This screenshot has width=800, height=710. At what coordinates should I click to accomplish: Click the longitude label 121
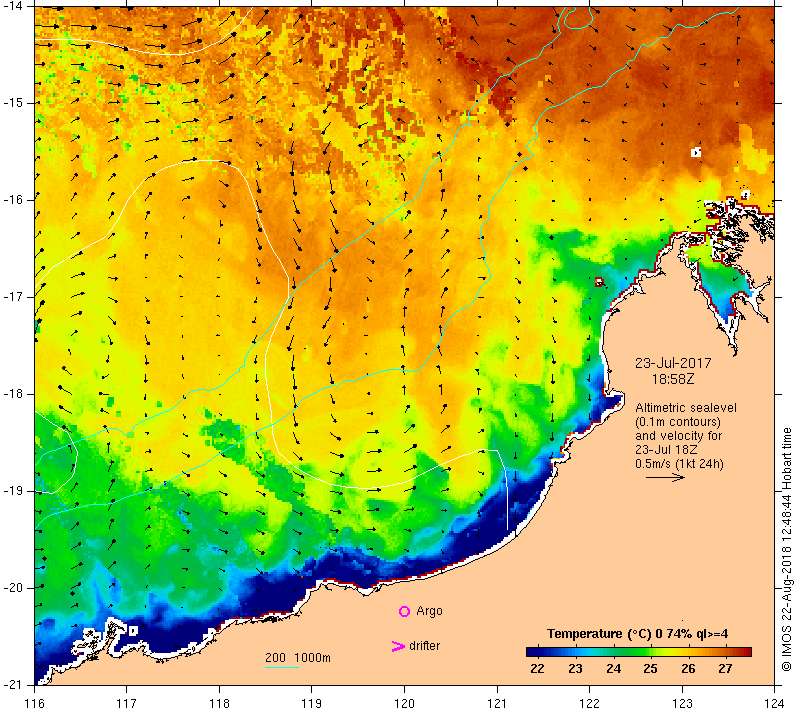[497, 703]
